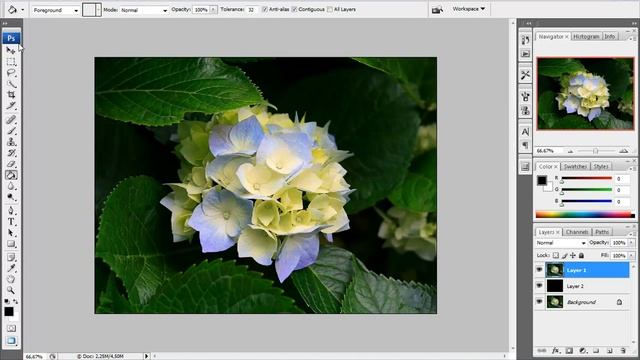Screen dimensions: 640x360
Task: Select the Dodge tool
Action: coord(11,197)
